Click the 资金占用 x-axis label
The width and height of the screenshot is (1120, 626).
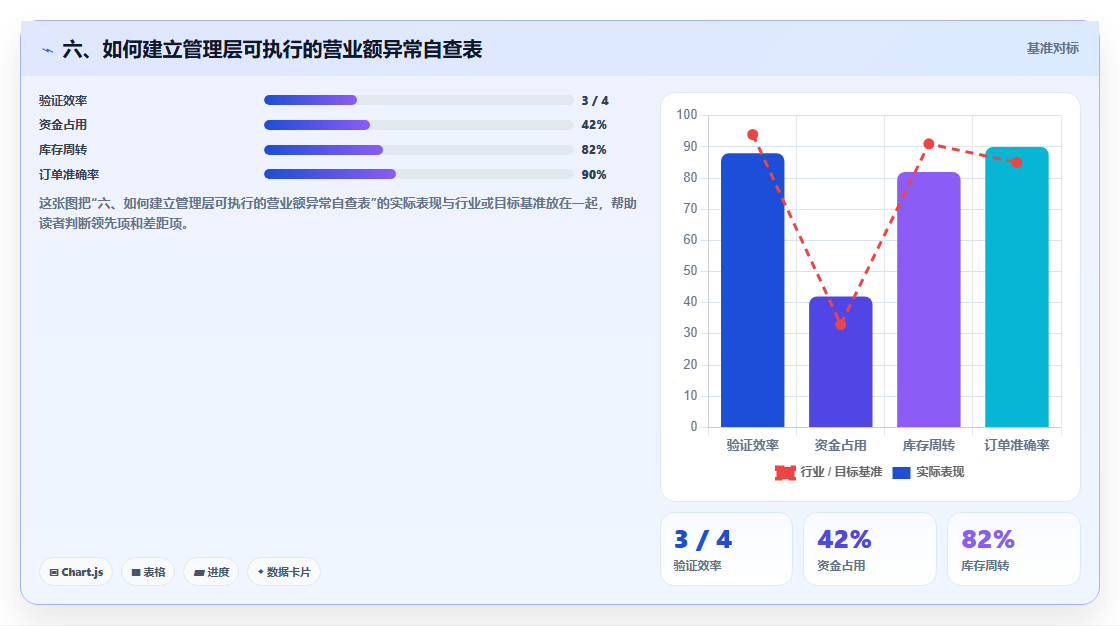[x=841, y=445]
